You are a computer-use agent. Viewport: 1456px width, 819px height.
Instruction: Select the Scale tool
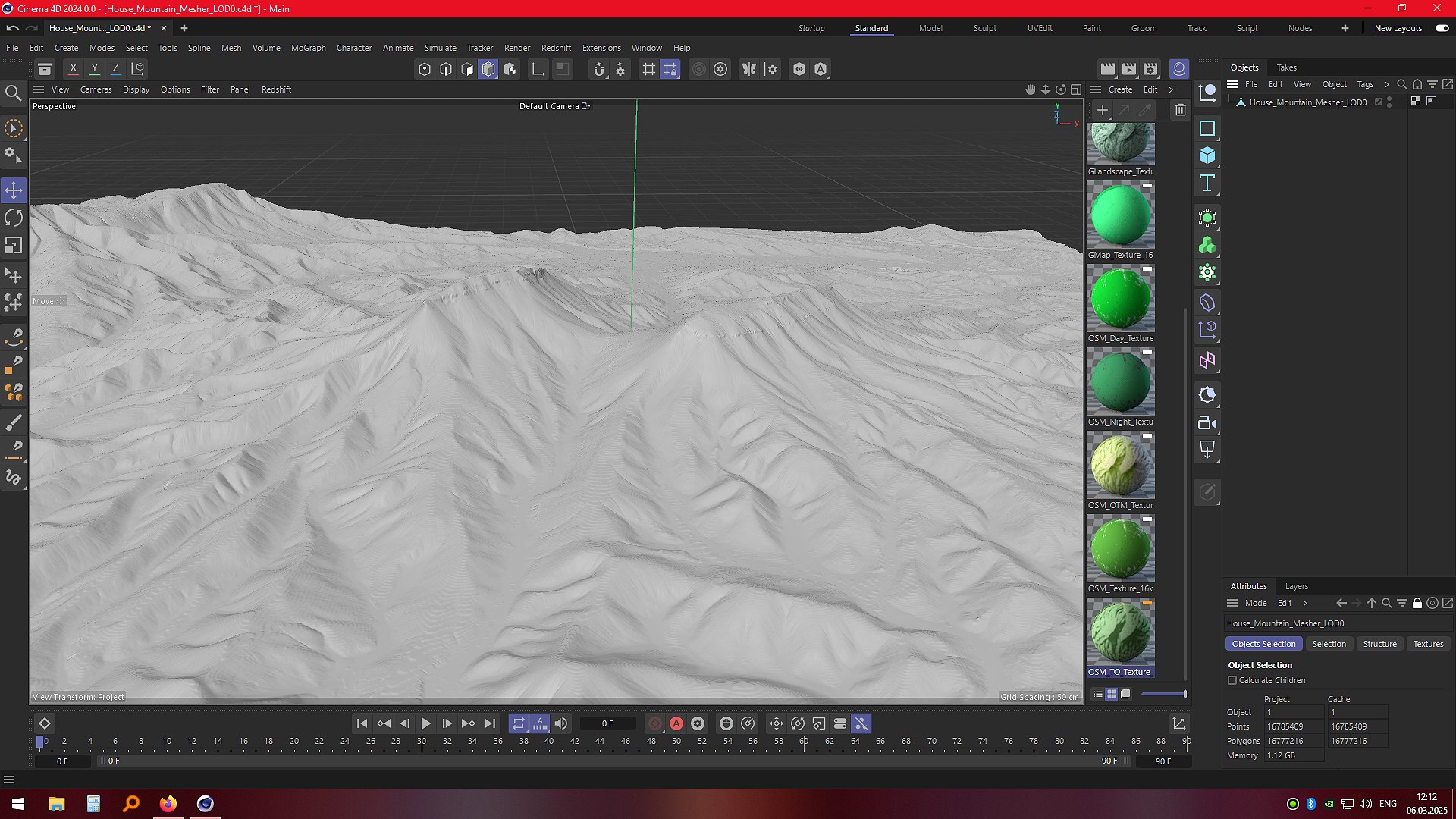coord(14,246)
